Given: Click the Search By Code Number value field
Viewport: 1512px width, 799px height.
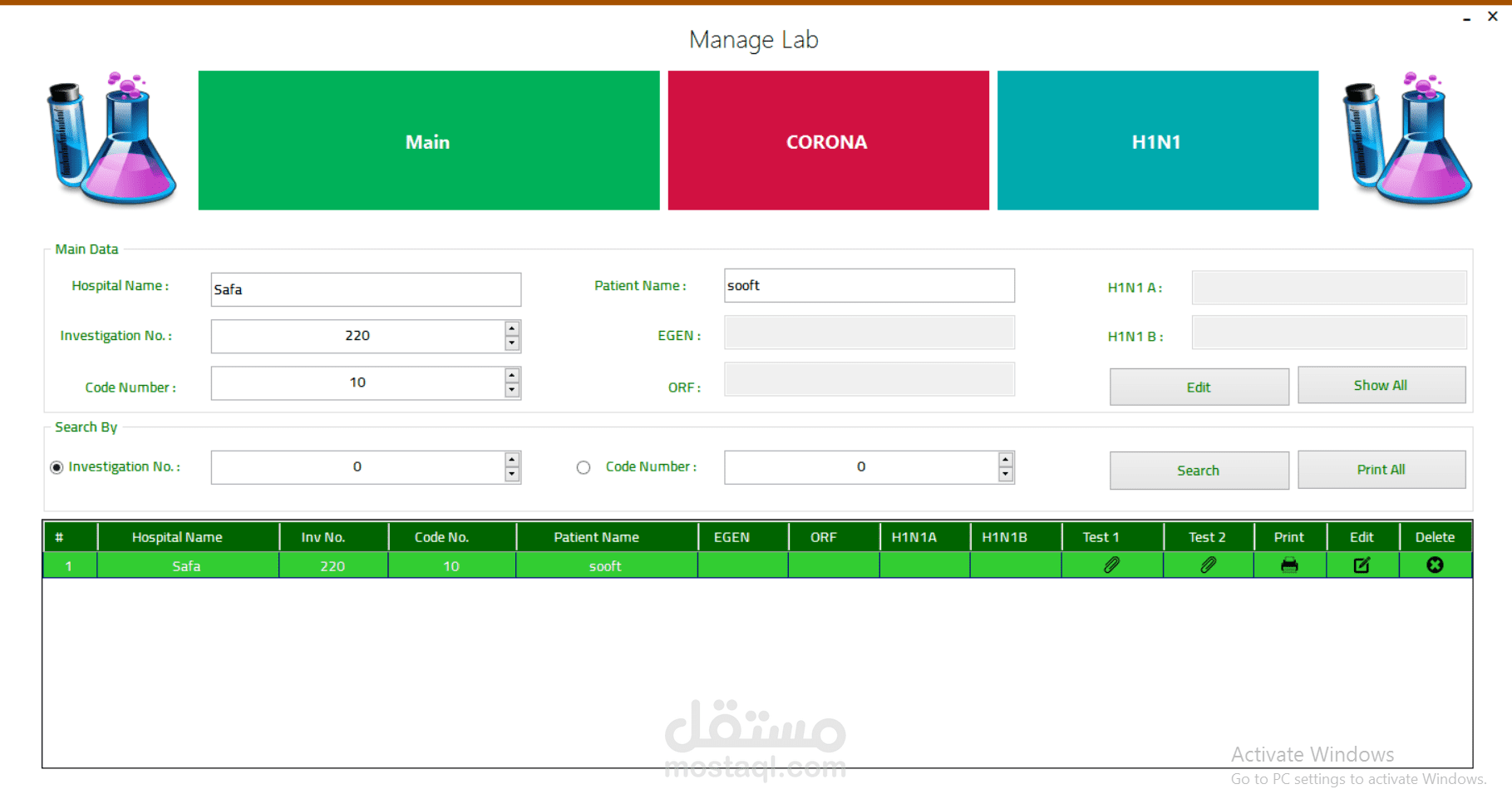Looking at the screenshot, I should pyautogui.click(x=861, y=467).
